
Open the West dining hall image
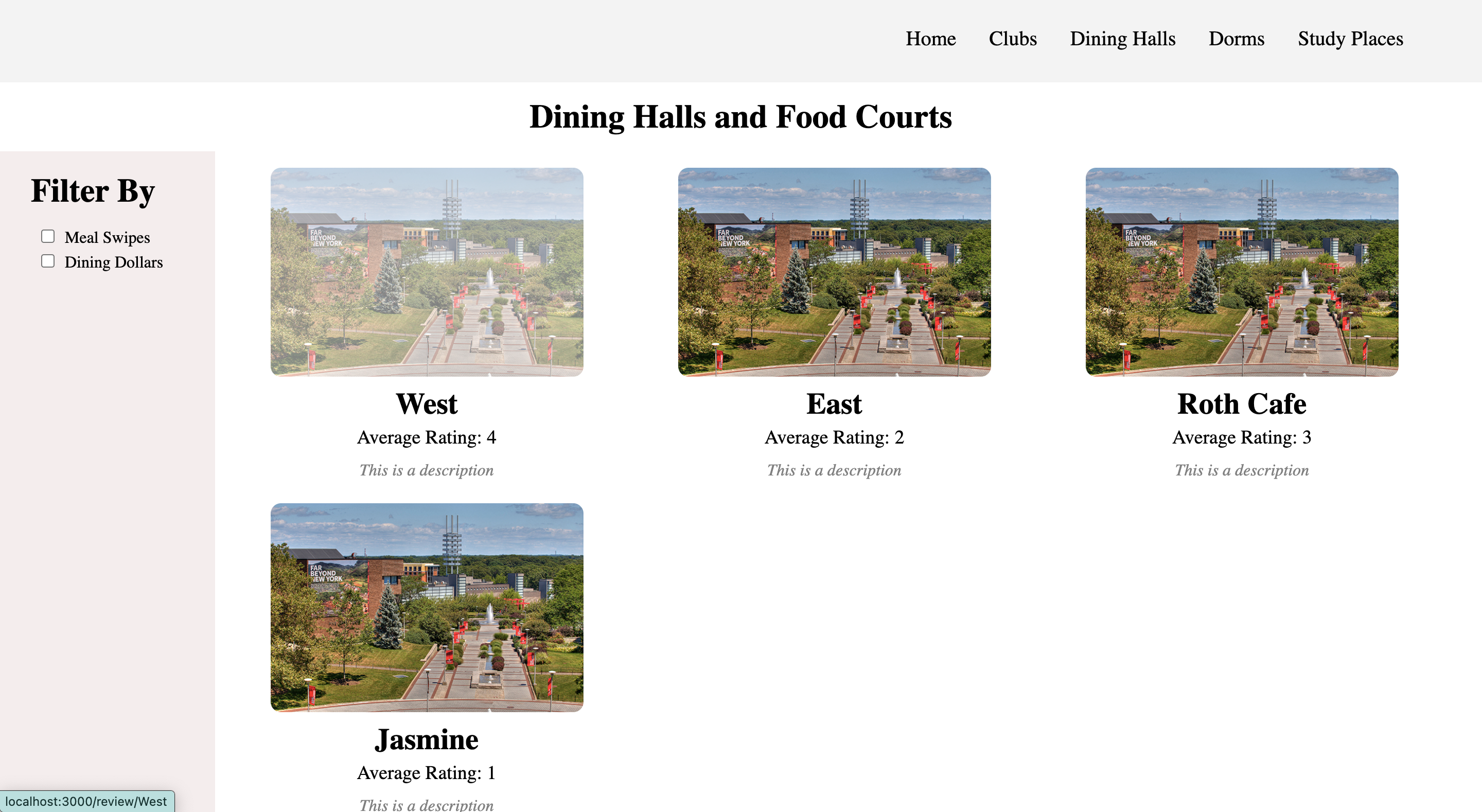[x=426, y=272]
